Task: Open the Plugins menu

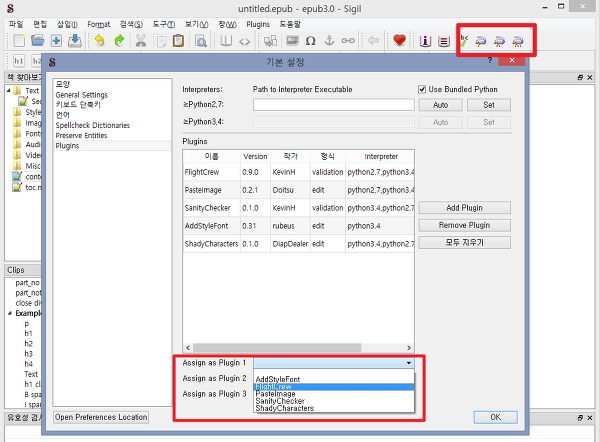Action: pos(258,24)
